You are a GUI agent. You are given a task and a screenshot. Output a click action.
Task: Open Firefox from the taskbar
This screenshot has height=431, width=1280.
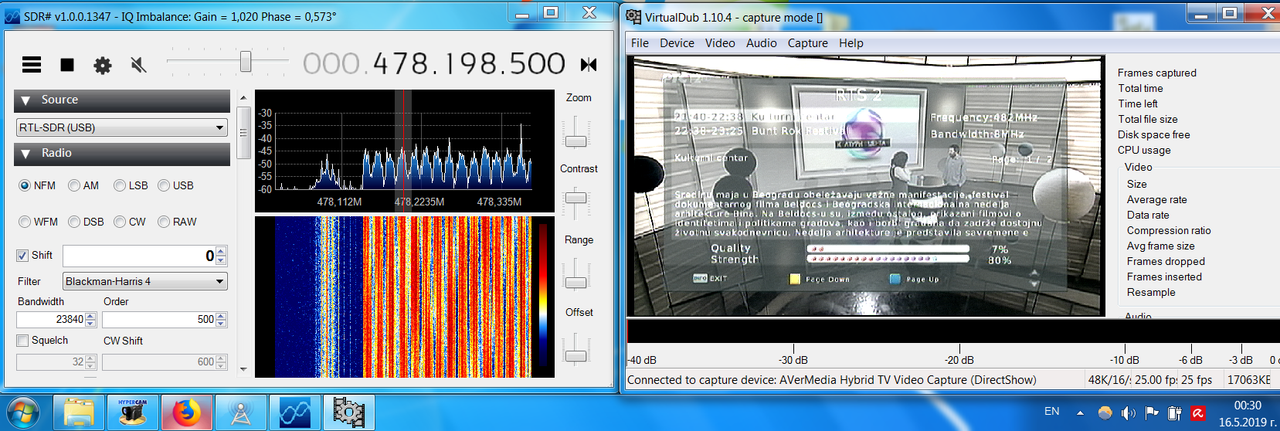pos(187,412)
